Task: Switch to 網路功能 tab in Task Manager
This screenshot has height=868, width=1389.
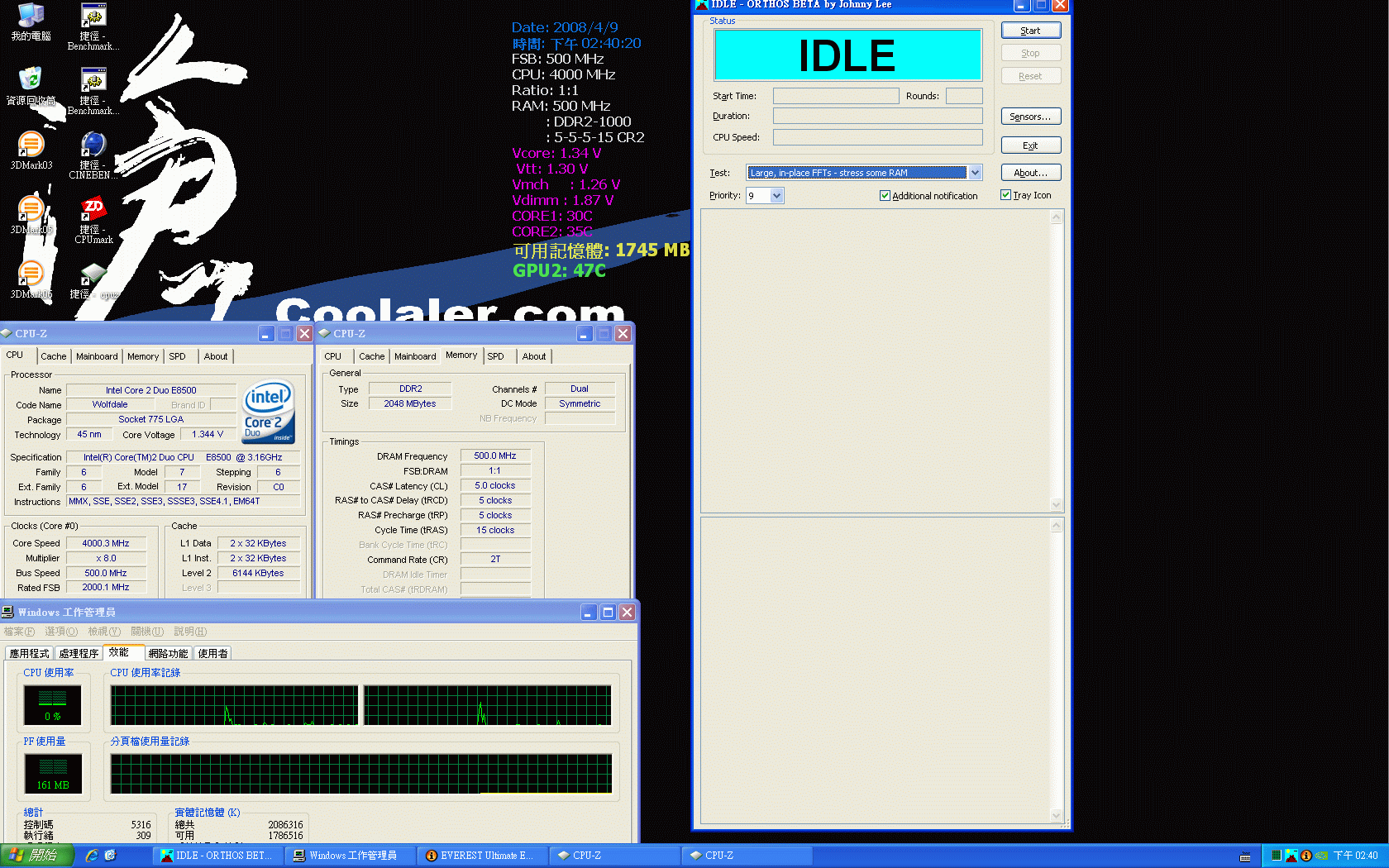Action: point(168,653)
